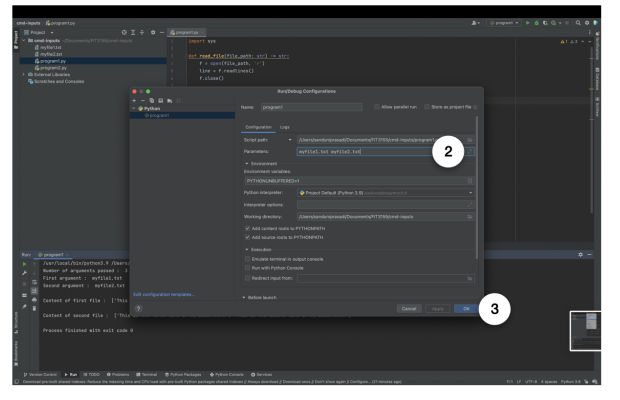This screenshot has width=620, height=400.
Task: Expand all items in the Project panel
Action: [133, 32]
